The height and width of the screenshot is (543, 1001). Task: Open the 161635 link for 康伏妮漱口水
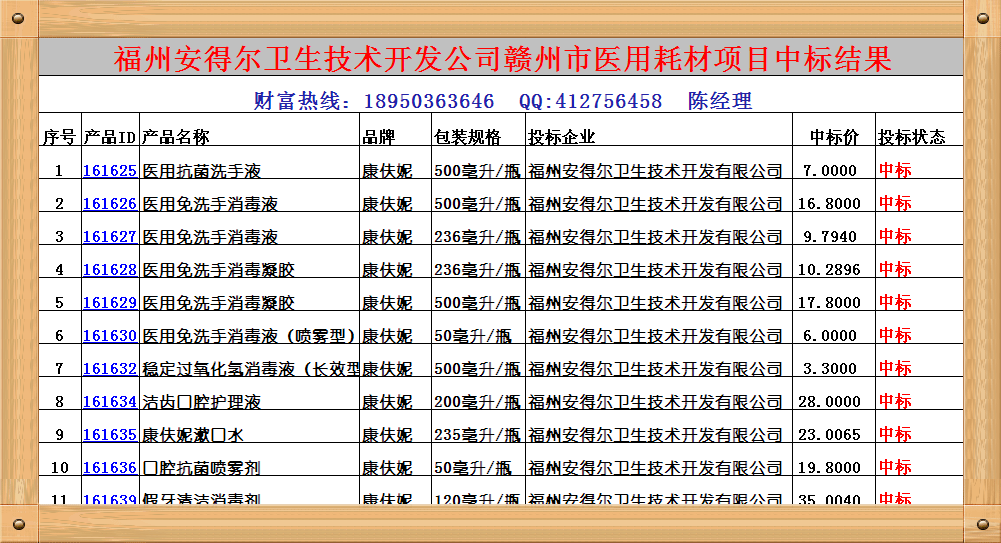coord(109,435)
